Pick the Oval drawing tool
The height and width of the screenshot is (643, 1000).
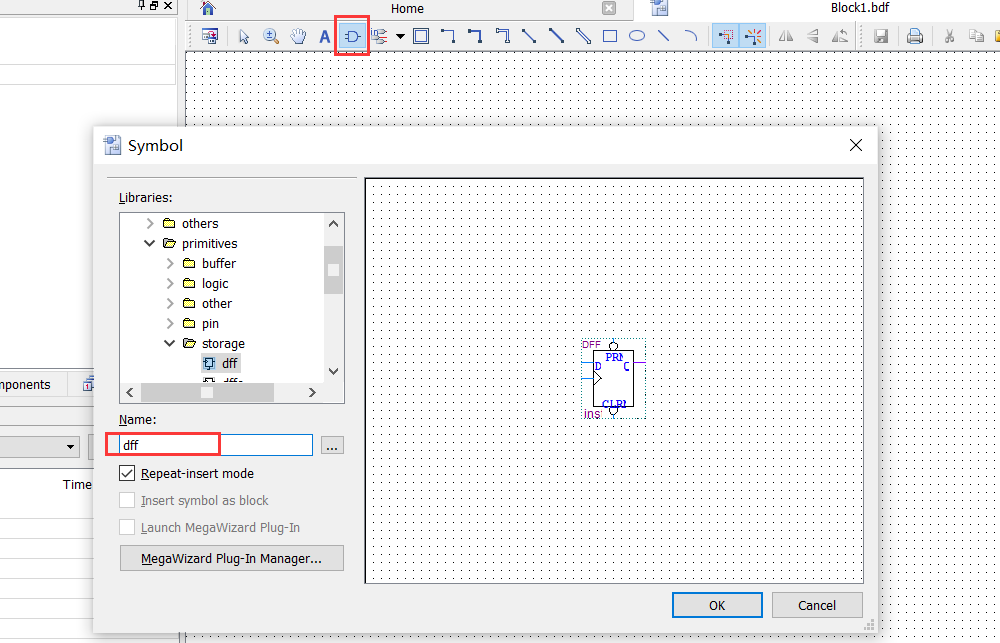[636, 36]
